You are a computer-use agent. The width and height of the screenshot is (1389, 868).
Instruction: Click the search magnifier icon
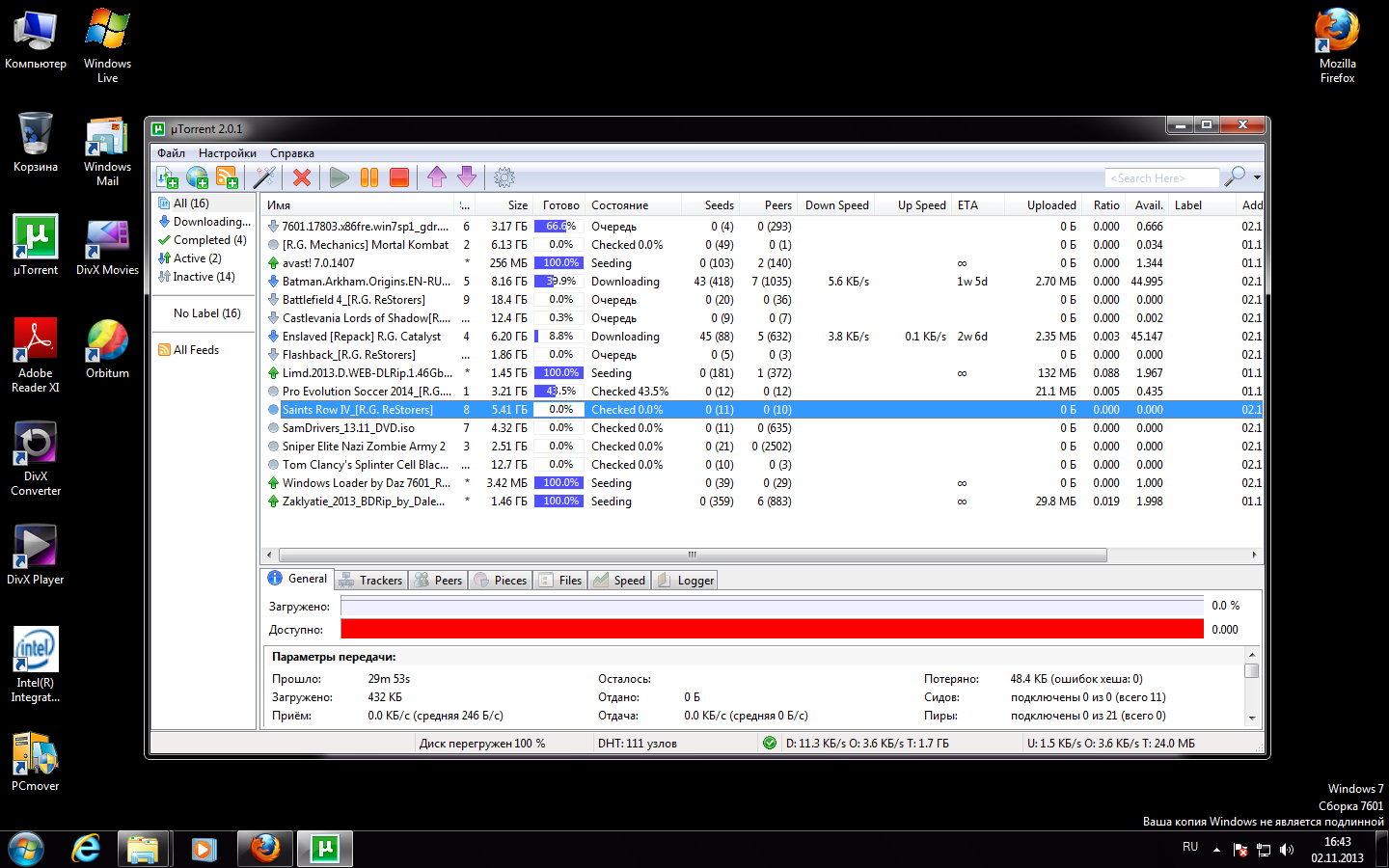pyautogui.click(x=1235, y=176)
